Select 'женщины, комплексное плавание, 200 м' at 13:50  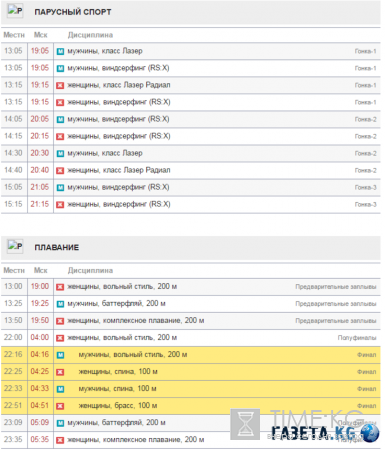coord(136,320)
